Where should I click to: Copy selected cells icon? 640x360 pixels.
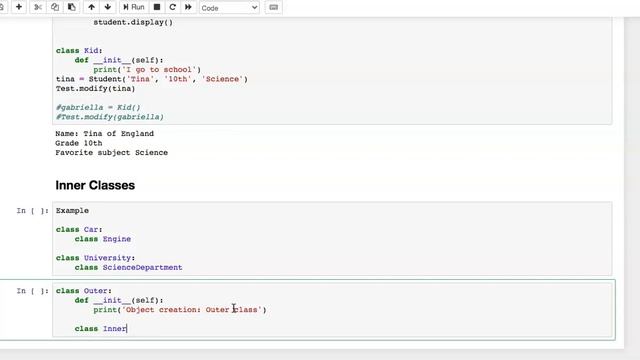pyautogui.click(x=55, y=7)
